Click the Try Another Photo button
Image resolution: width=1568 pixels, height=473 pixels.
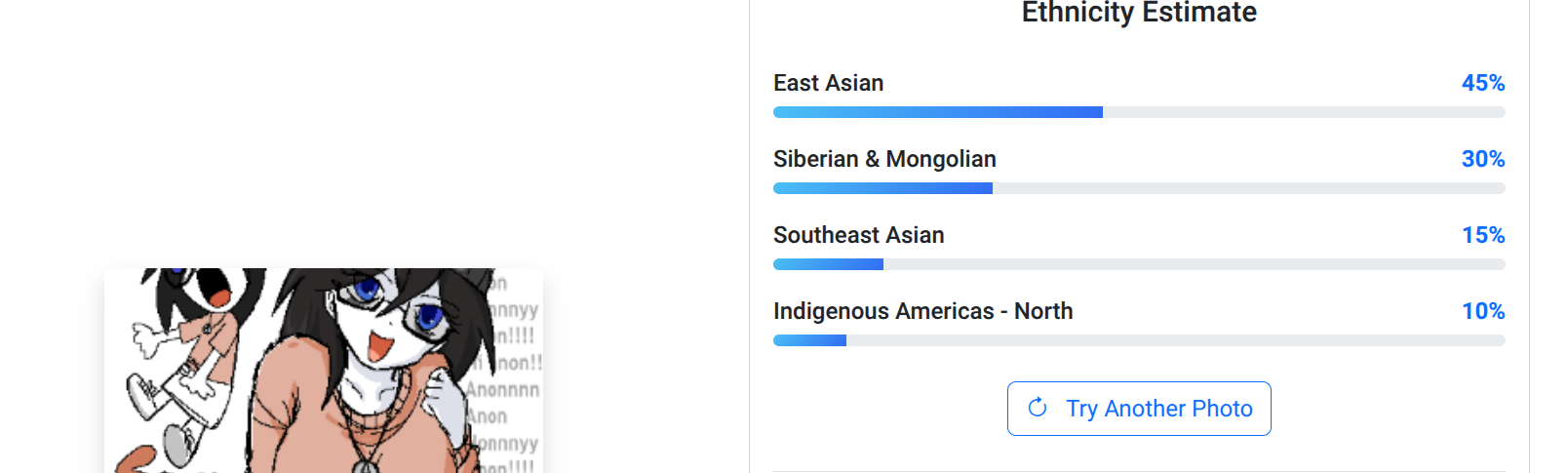(x=1139, y=409)
